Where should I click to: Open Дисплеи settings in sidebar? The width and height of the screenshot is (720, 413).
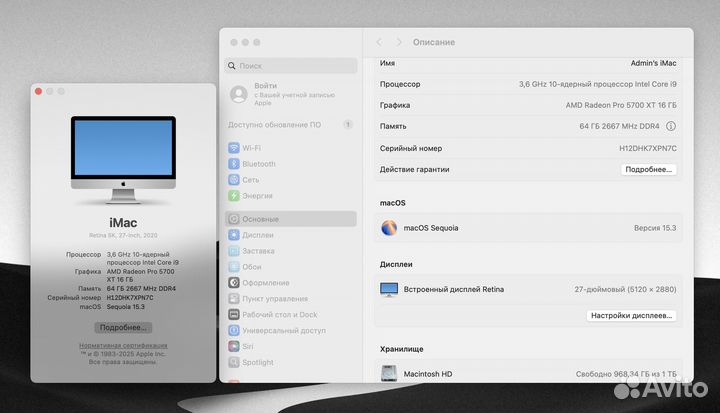(291, 235)
